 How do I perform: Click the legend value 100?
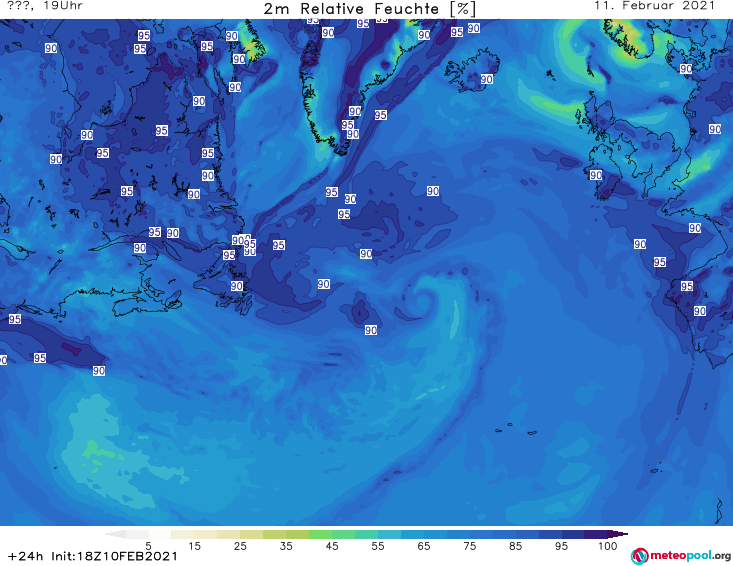(x=608, y=546)
